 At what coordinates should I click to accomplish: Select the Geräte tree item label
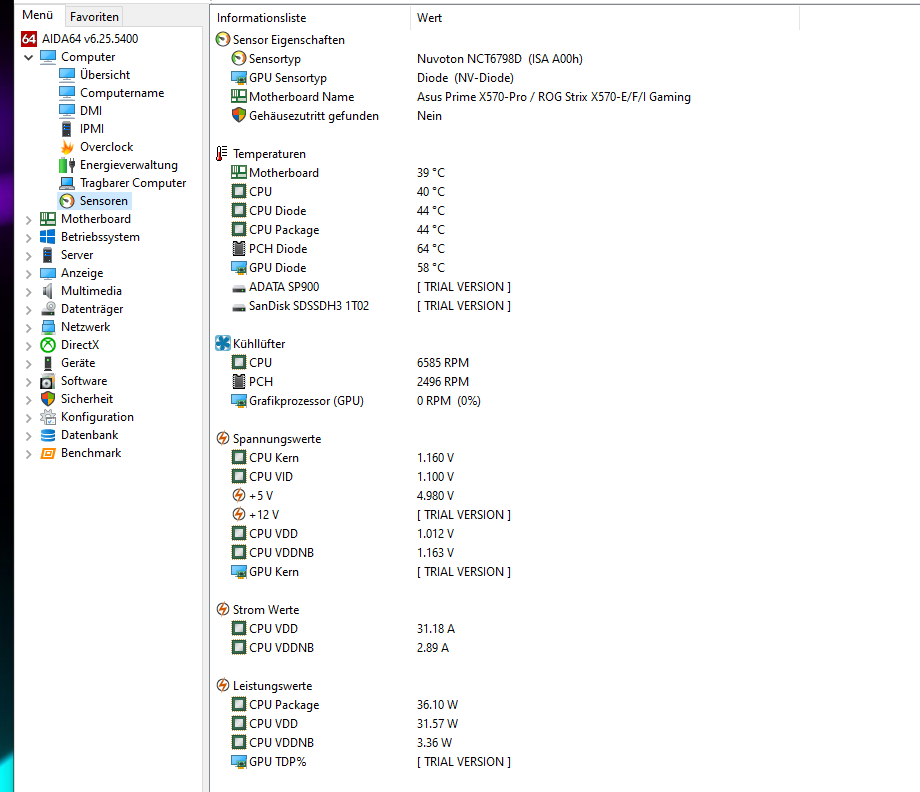(78, 363)
